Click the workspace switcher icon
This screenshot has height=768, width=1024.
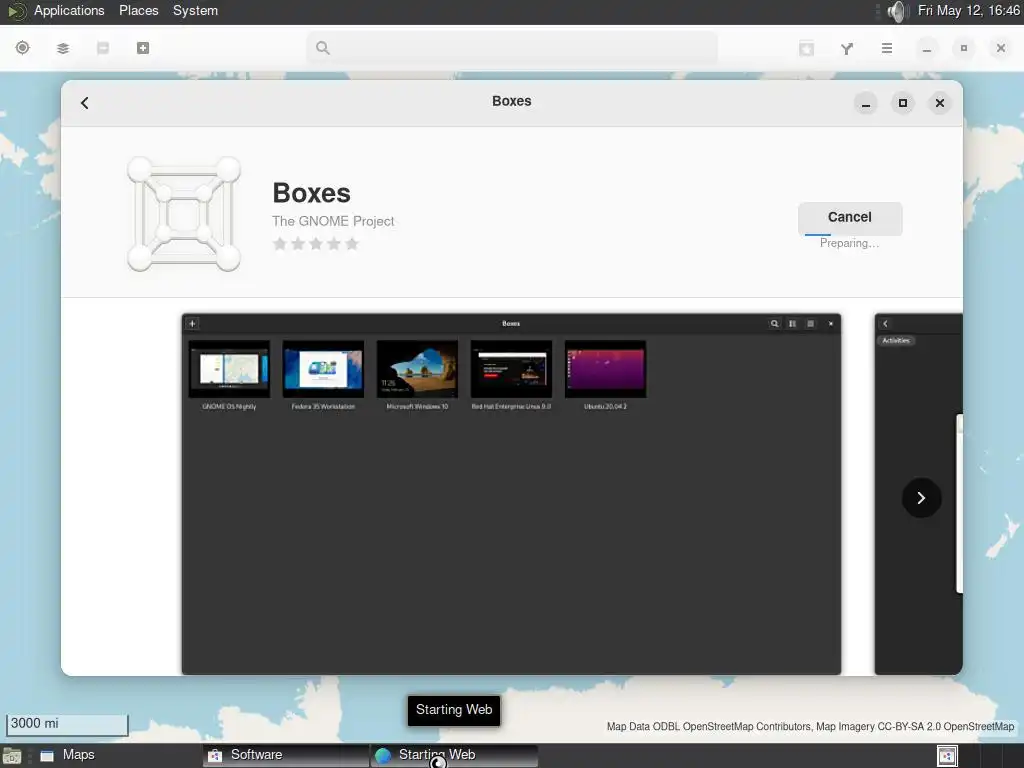pos(947,756)
